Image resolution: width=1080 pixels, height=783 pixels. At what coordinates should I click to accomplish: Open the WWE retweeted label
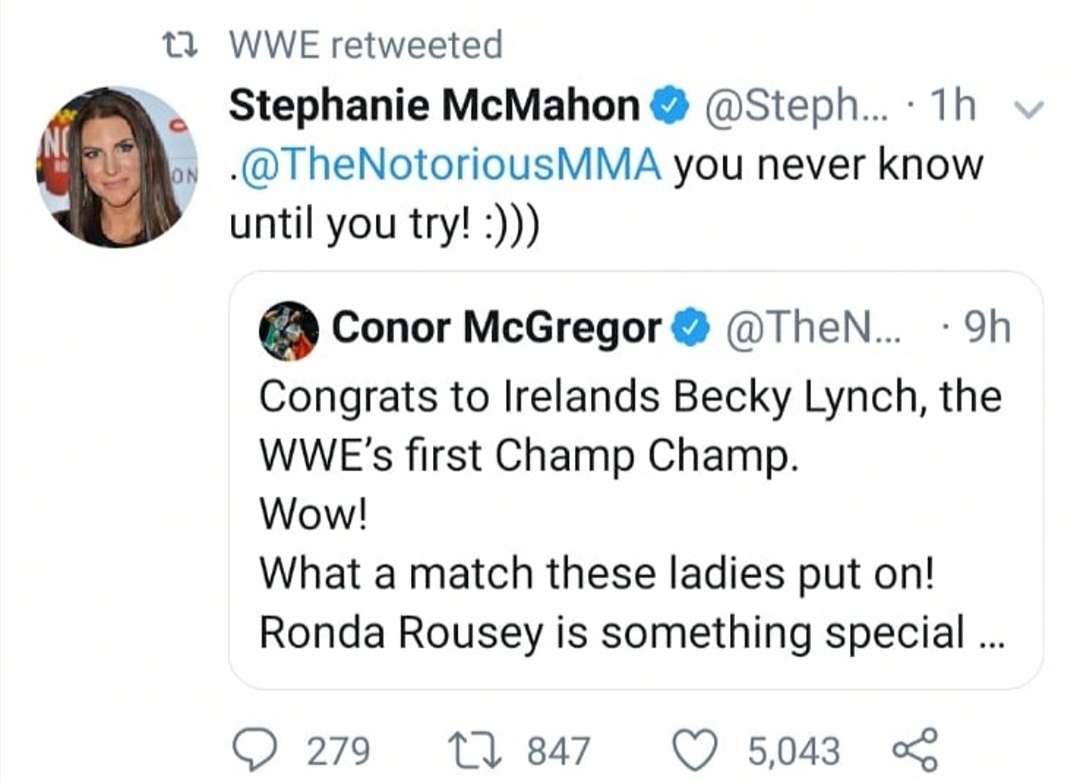point(365,45)
